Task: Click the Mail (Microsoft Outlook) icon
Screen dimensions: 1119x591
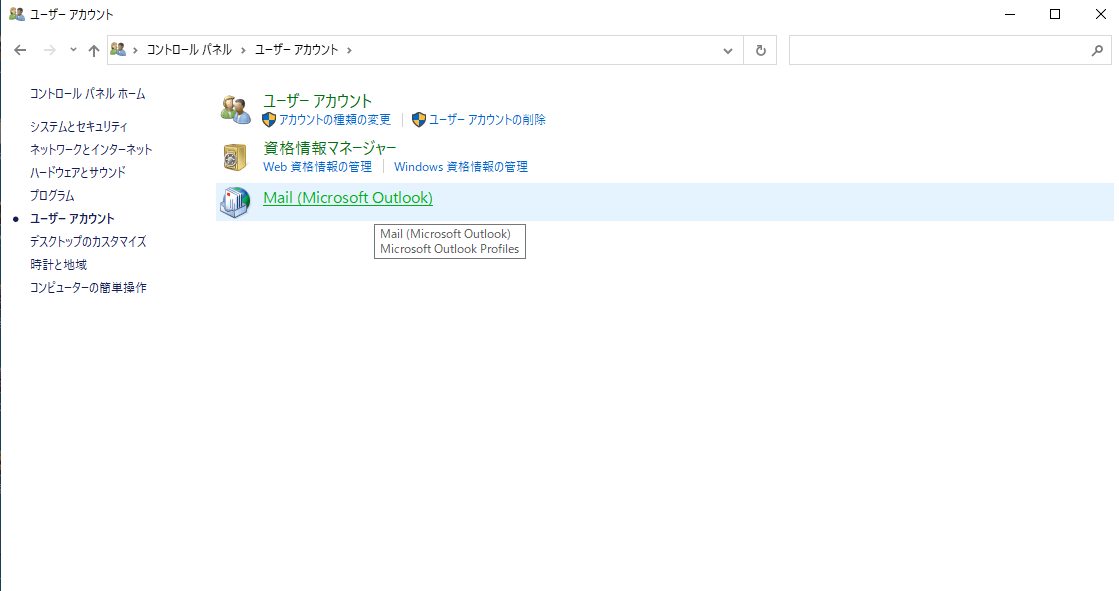Action: tap(236, 202)
